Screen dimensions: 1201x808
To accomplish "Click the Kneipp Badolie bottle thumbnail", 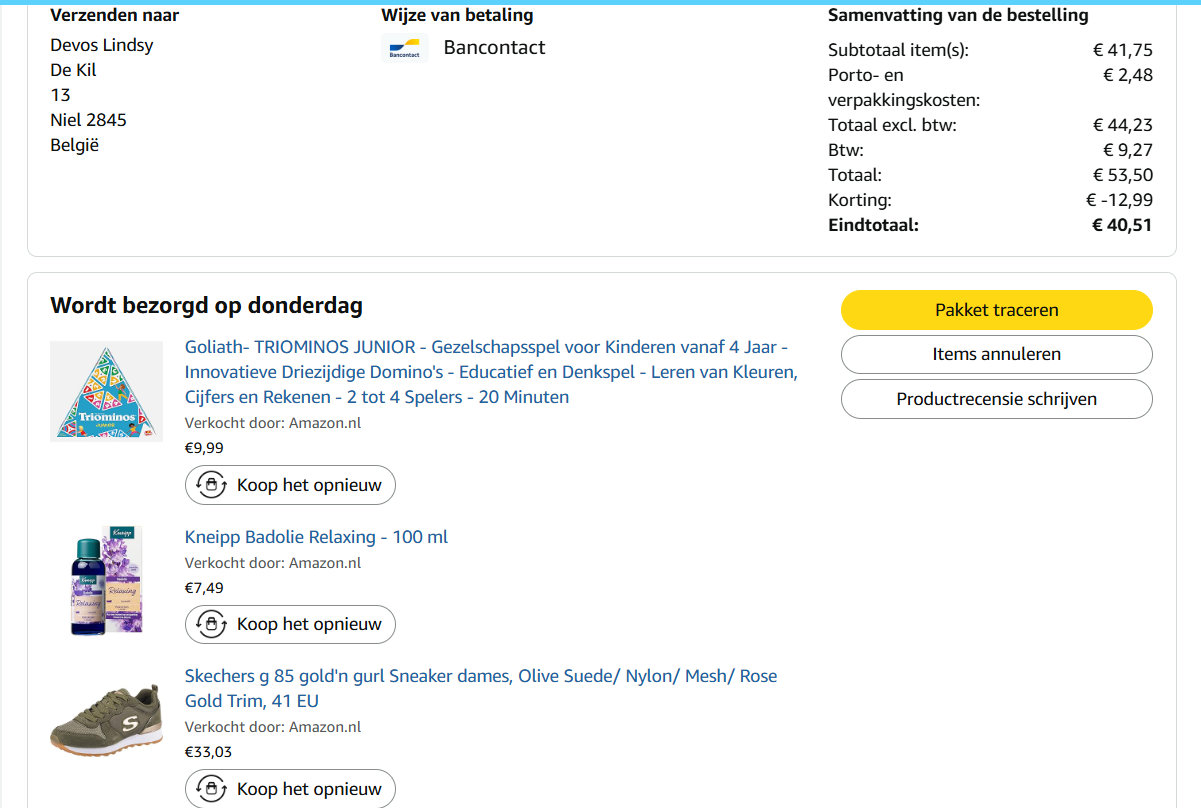I will click(106, 580).
